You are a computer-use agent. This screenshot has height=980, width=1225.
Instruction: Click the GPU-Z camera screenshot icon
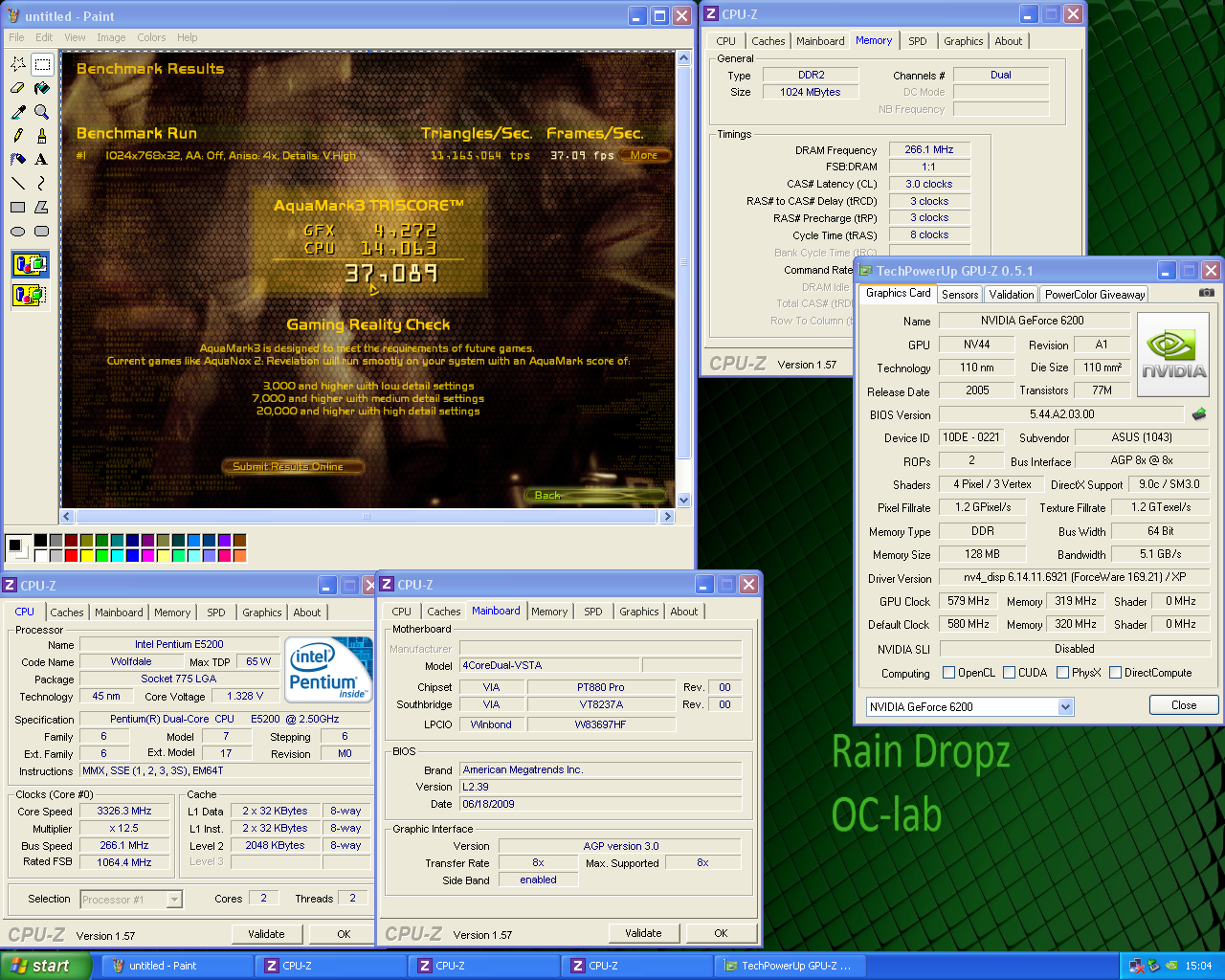(x=1207, y=293)
